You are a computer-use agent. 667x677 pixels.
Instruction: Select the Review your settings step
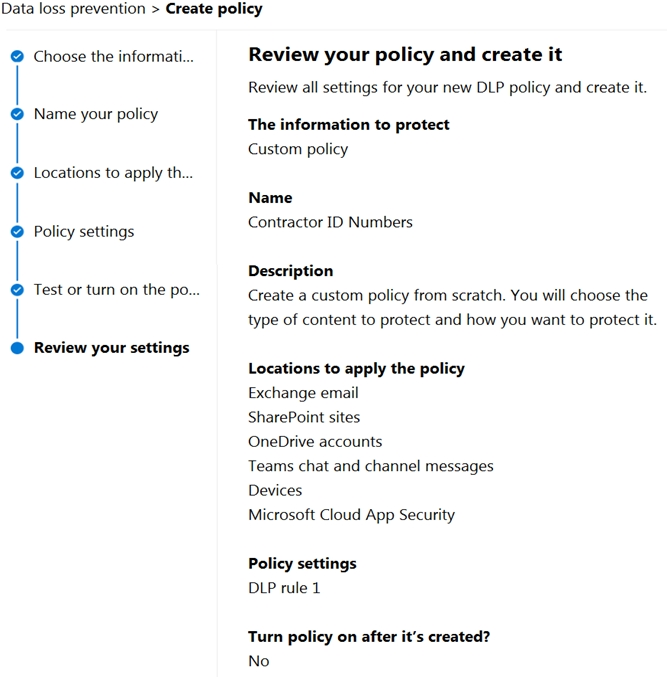pyautogui.click(x=111, y=348)
